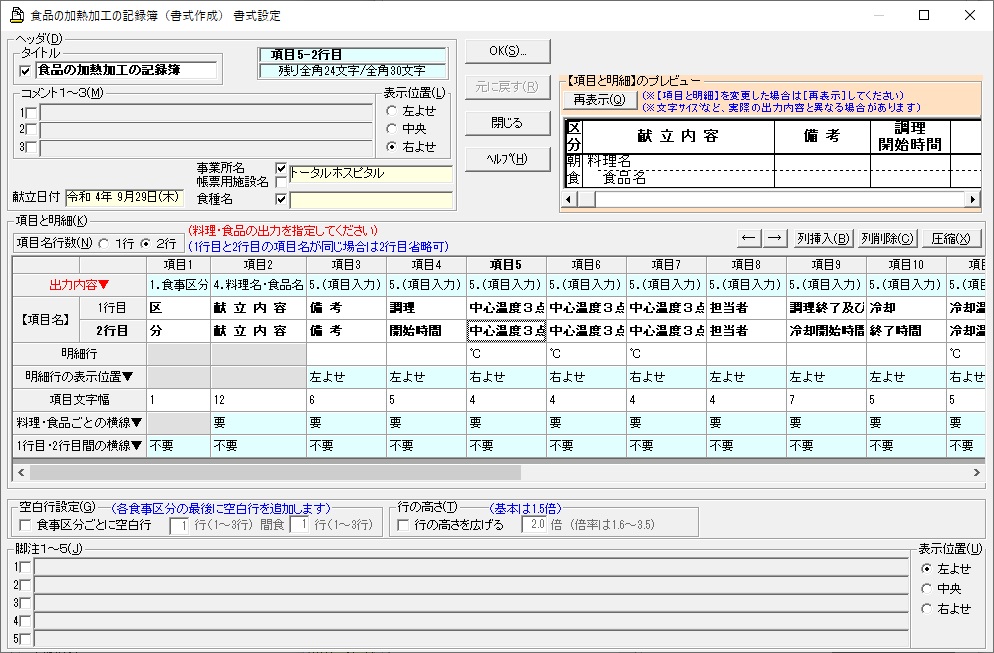994x653 pixels.
Task: Click 項目3 detail position cell 左よせ
Action: point(346,377)
